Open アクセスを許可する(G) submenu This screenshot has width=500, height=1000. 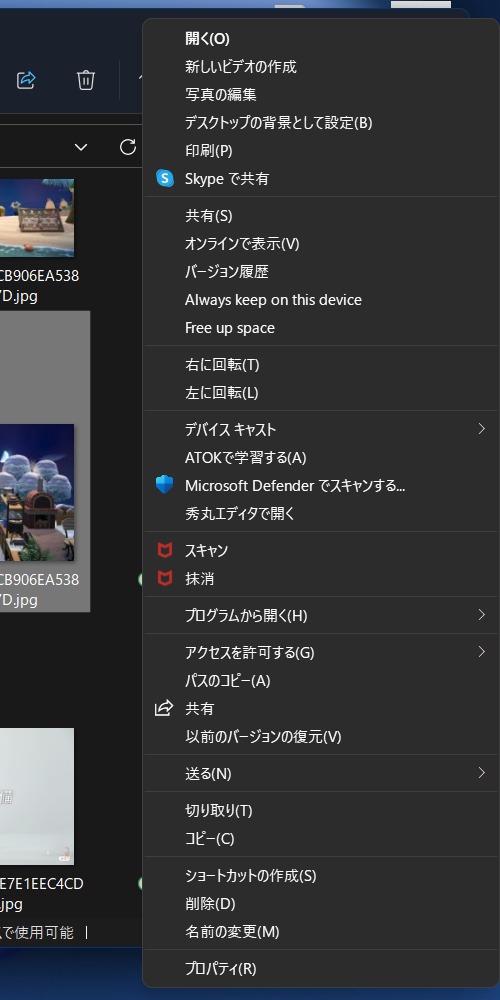pos(321,652)
